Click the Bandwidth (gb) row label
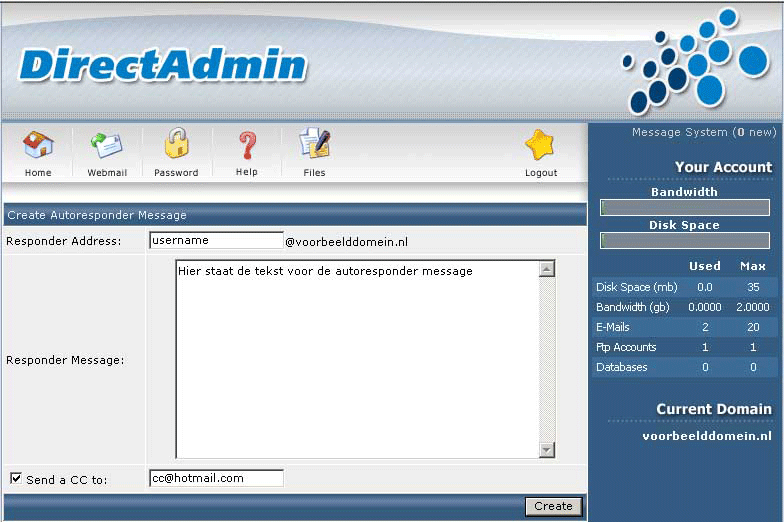This screenshot has height=522, width=784. point(632,307)
